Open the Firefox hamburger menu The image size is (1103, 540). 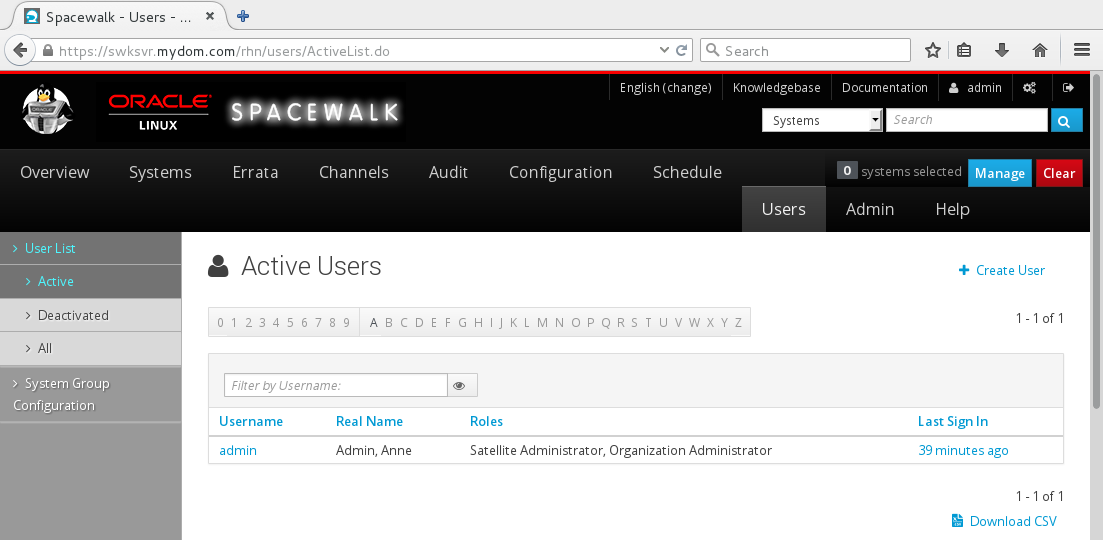click(x=1082, y=51)
